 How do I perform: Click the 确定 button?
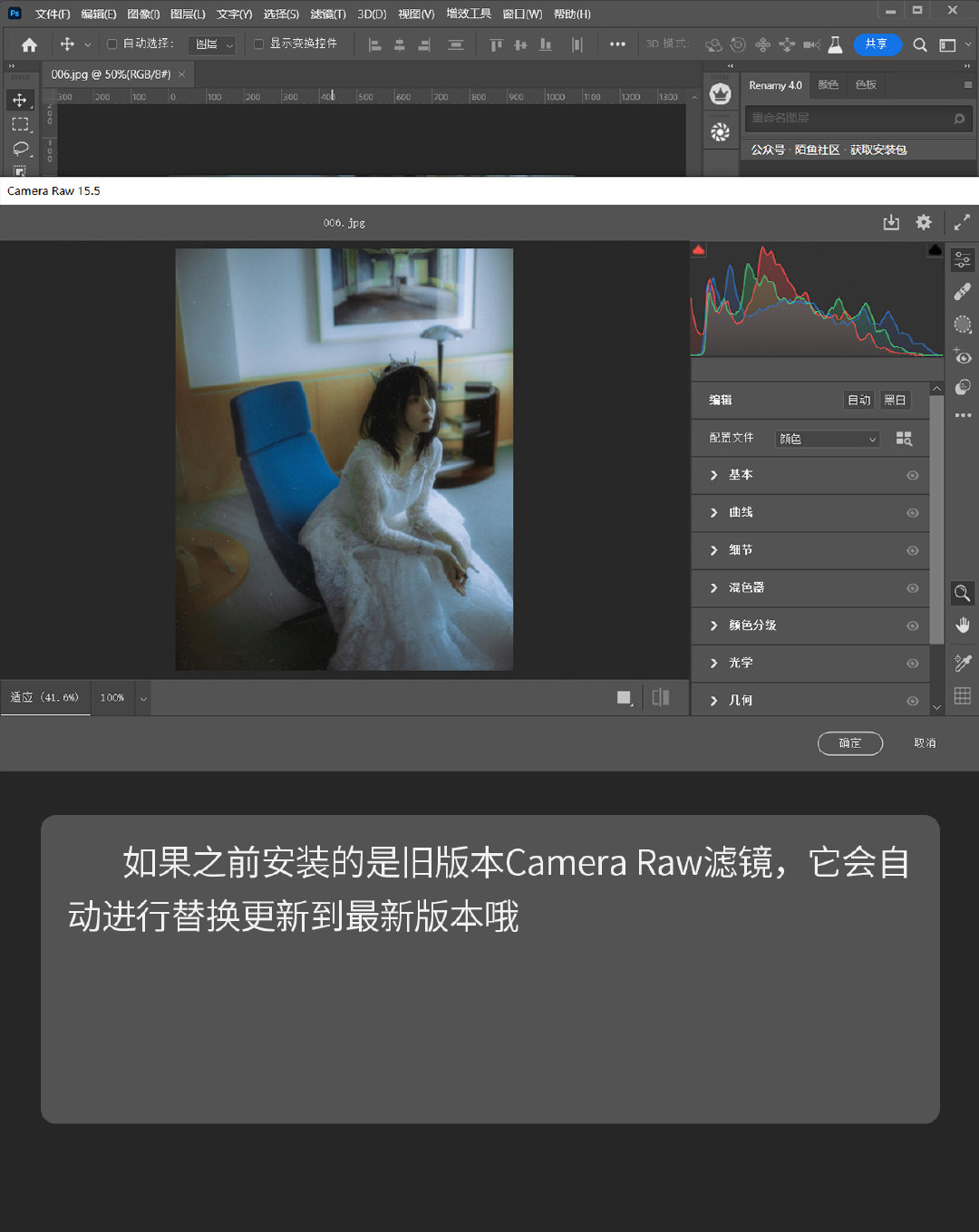point(850,743)
